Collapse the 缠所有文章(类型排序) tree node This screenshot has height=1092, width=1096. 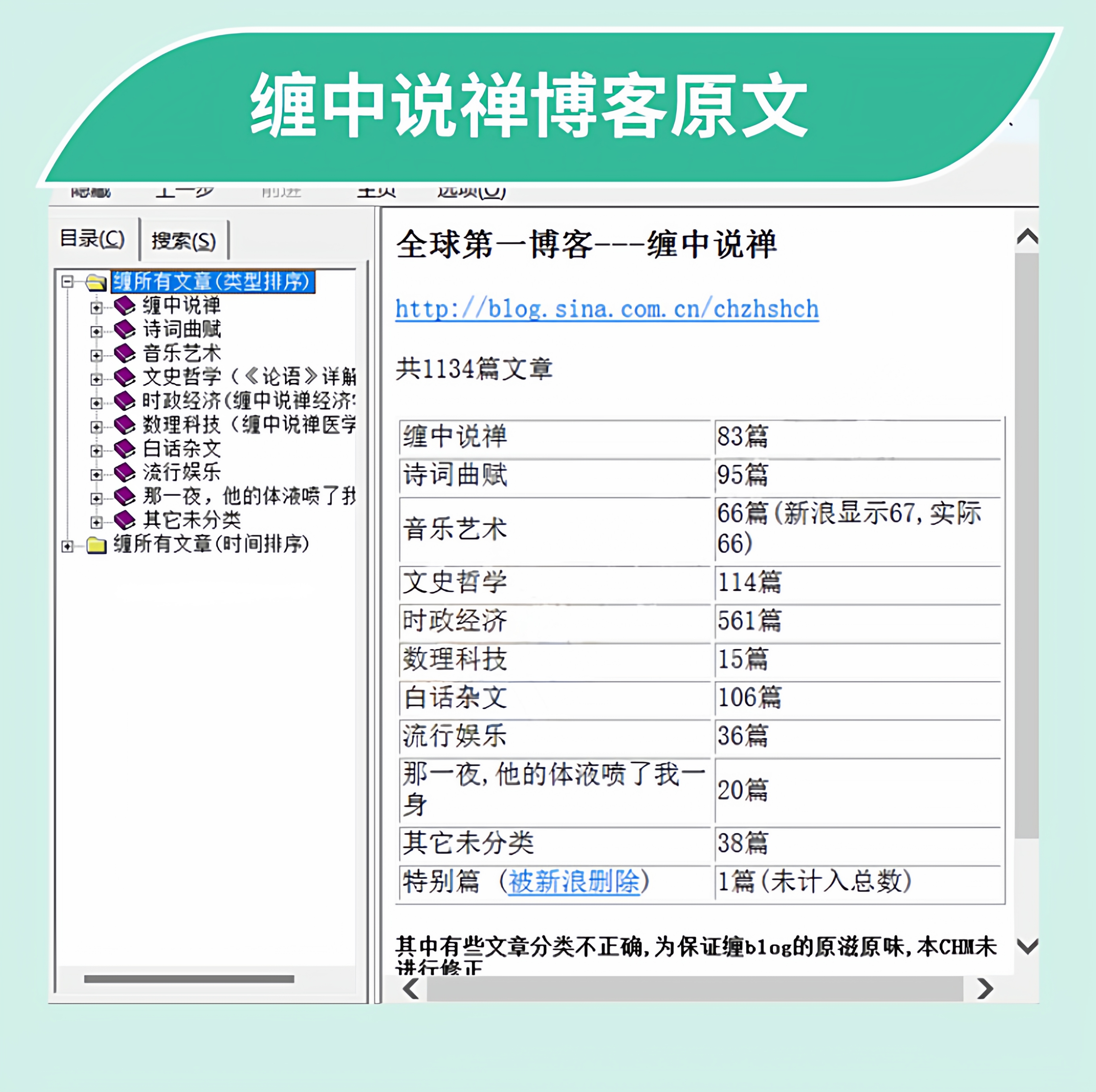(68, 281)
